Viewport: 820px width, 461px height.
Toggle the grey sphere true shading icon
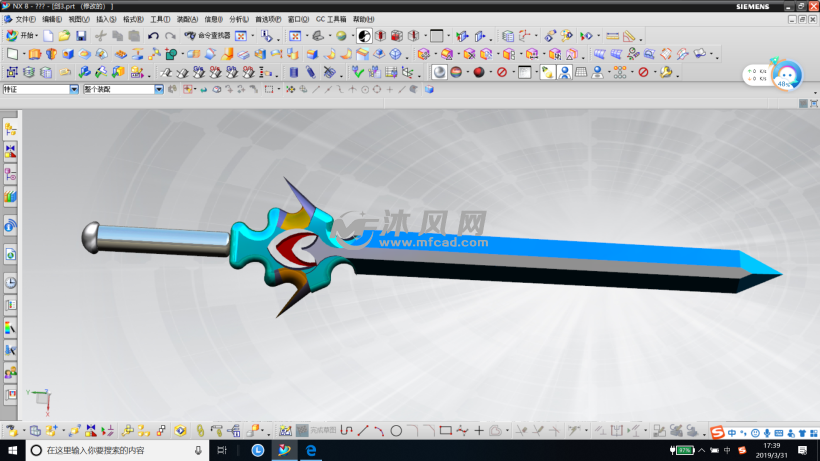coord(439,72)
